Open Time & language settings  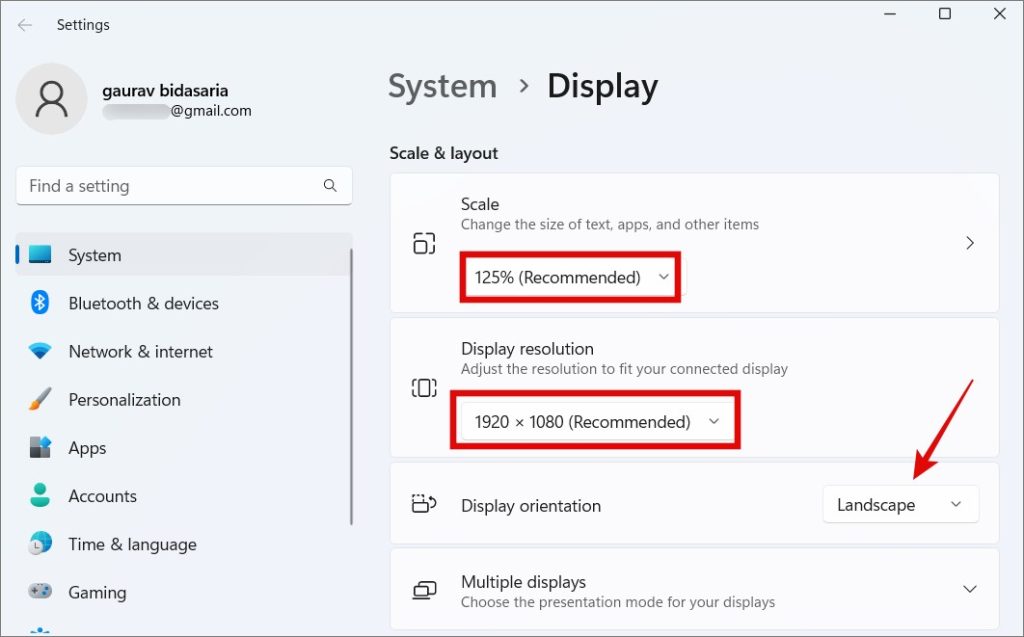pos(183,544)
